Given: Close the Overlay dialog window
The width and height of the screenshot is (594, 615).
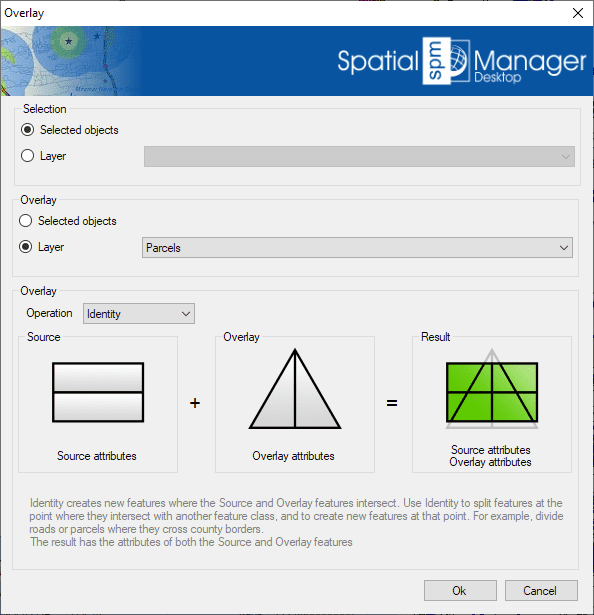Looking at the screenshot, I should [578, 13].
